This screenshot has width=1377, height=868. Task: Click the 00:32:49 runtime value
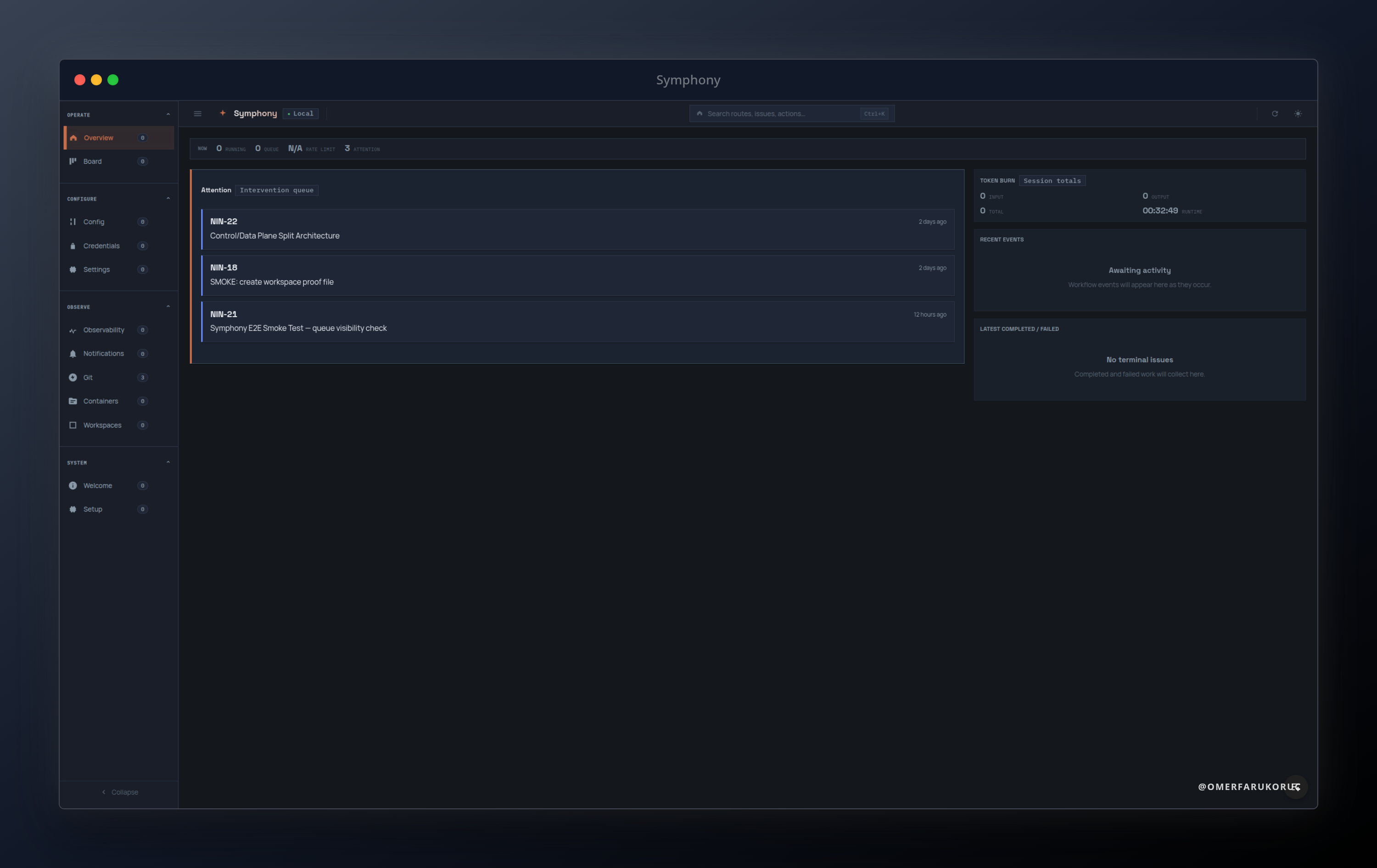(1160, 210)
